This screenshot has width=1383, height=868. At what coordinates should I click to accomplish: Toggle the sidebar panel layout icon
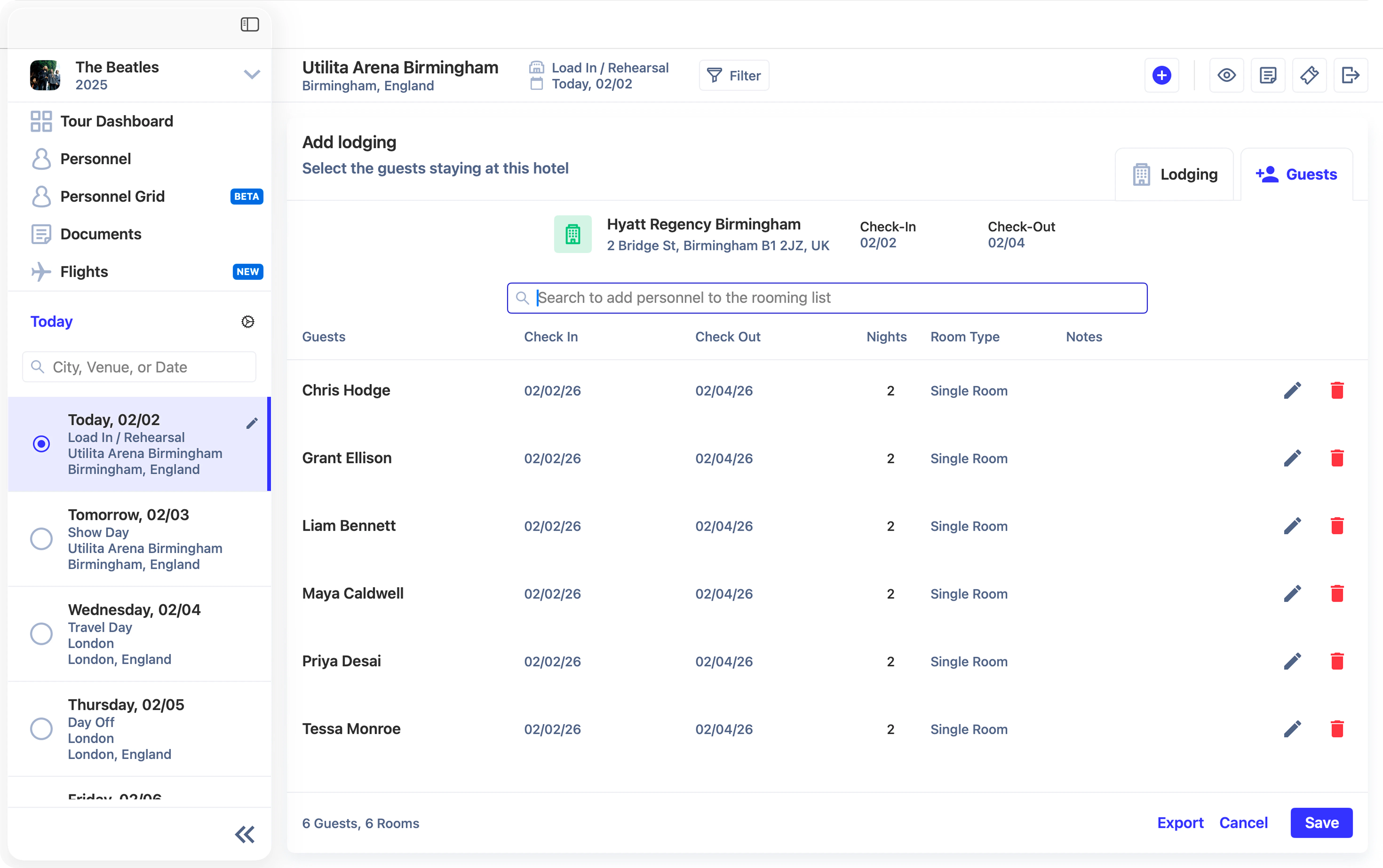pos(249,25)
